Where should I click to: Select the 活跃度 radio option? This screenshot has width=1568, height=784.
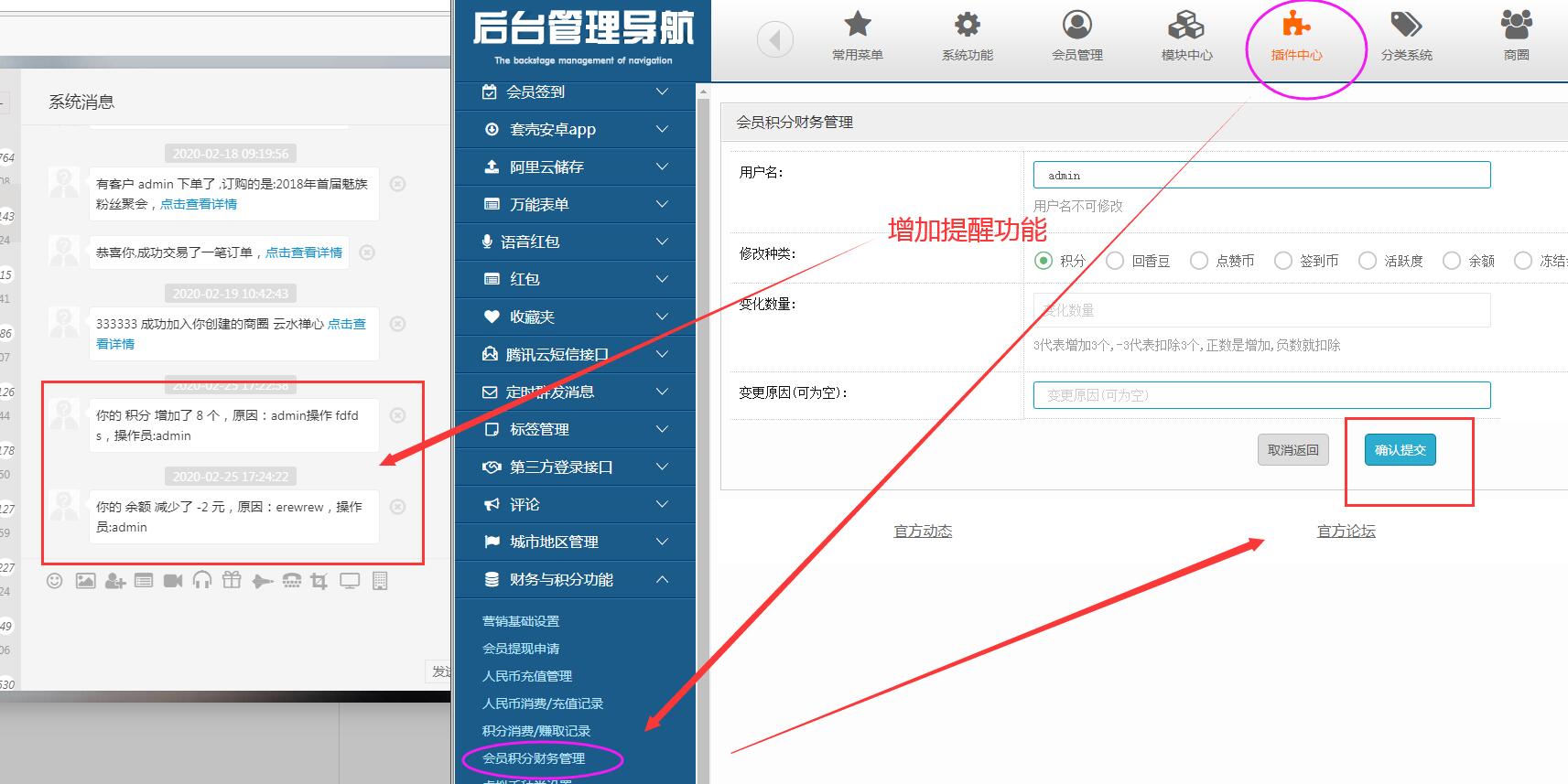1368,261
